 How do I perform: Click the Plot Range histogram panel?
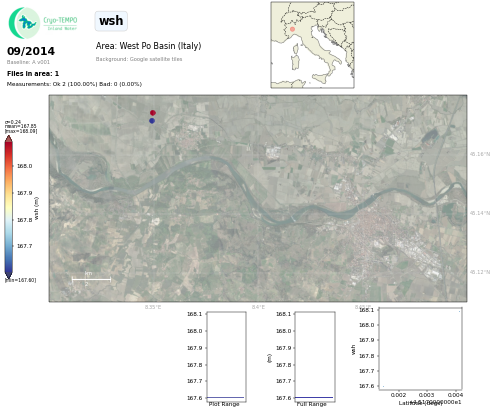coord(226,356)
